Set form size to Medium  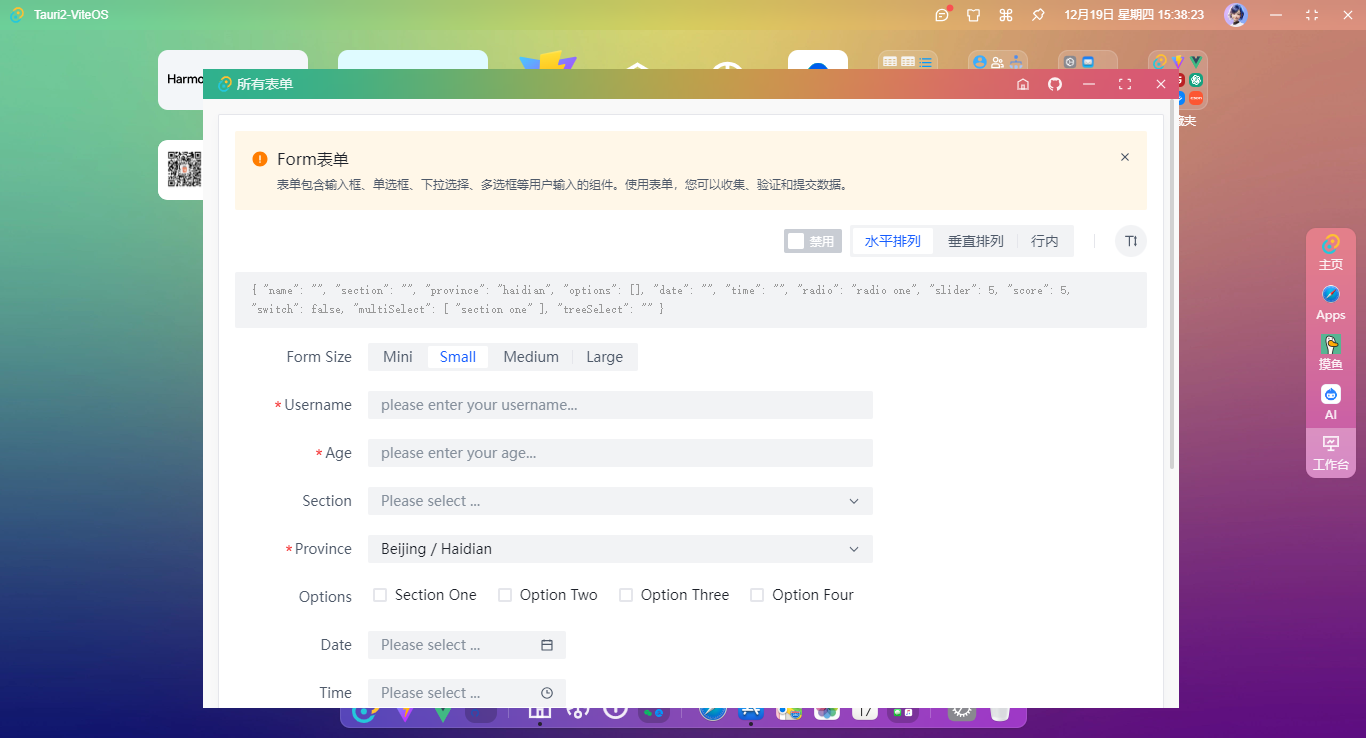click(x=531, y=357)
